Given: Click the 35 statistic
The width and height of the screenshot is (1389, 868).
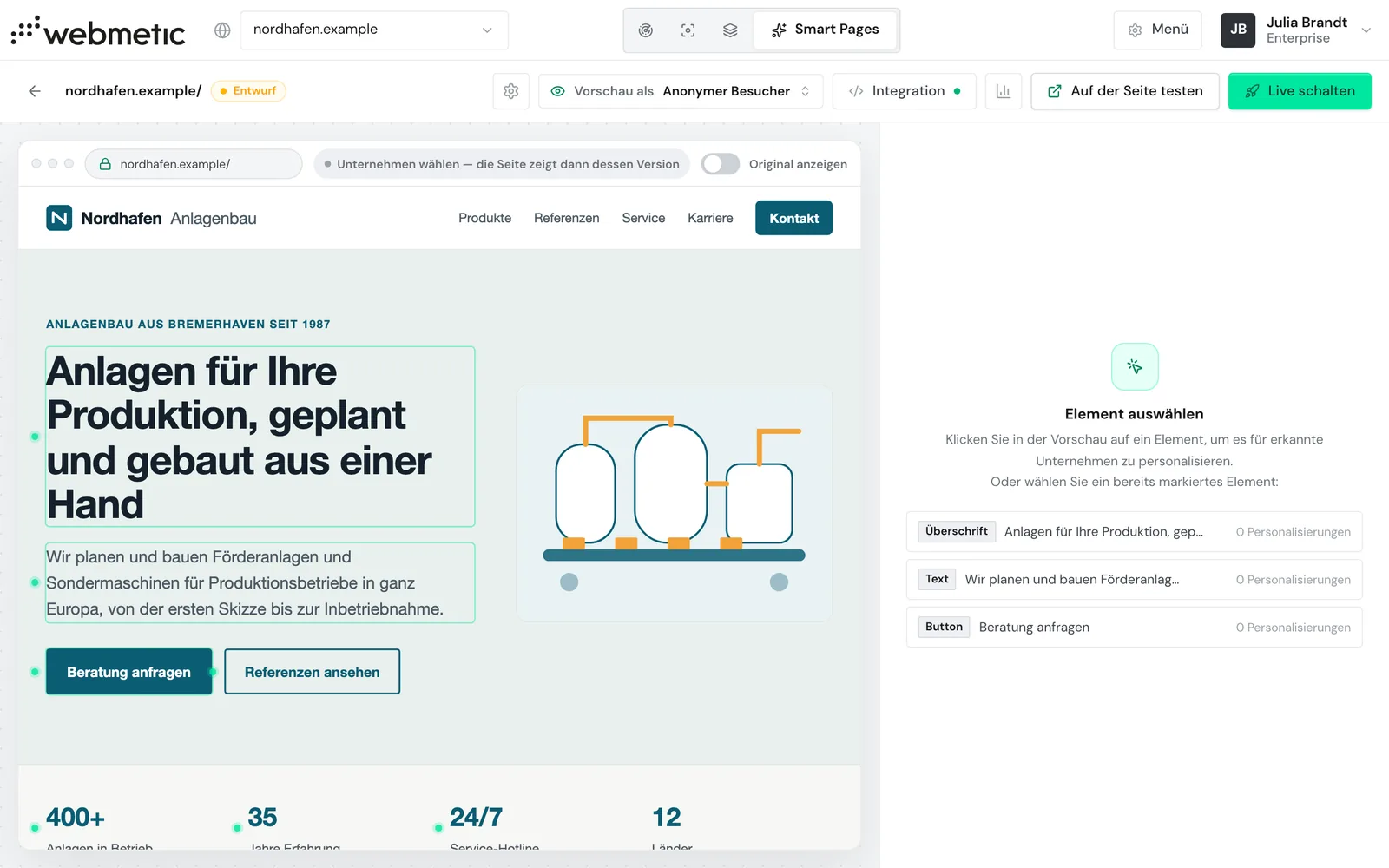Looking at the screenshot, I should 262,818.
